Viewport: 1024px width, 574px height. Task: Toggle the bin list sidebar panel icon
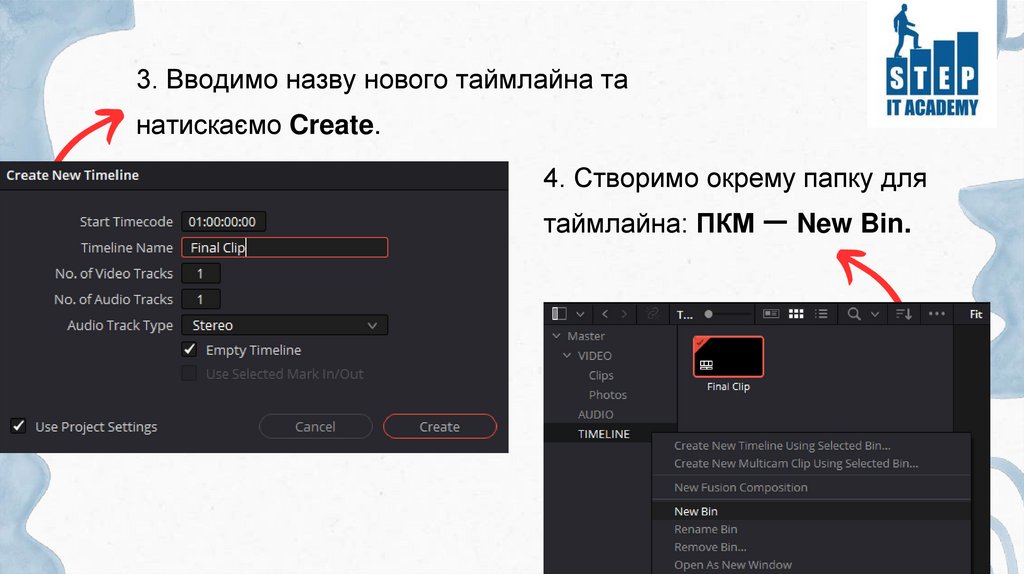(559, 314)
